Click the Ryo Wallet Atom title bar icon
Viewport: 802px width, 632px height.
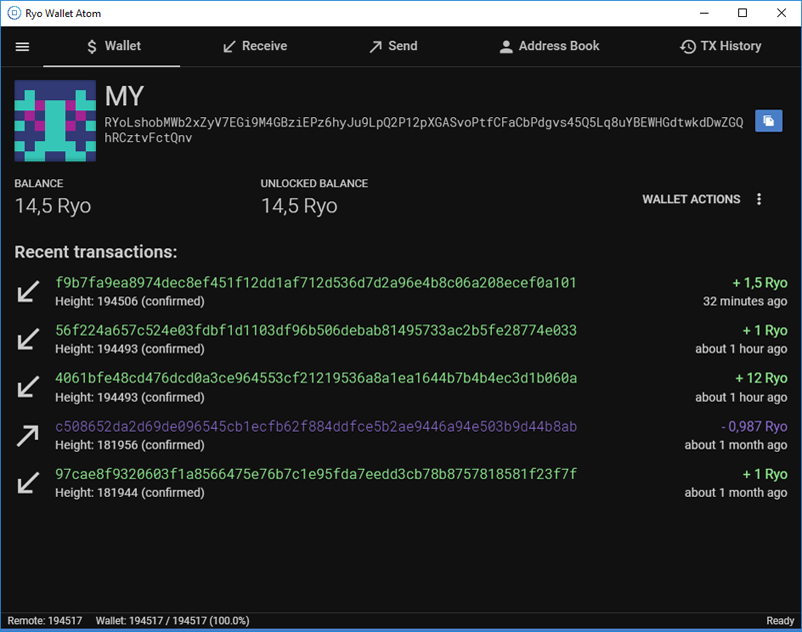(14, 13)
